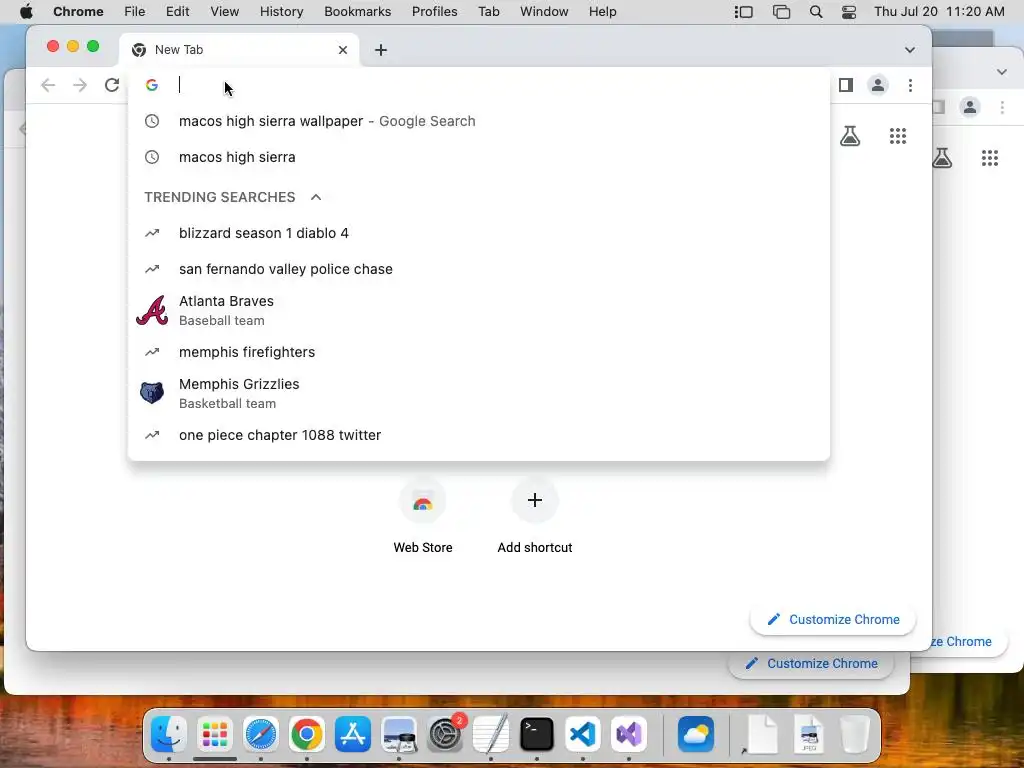1024x768 pixels.
Task: Open the Bookmarks menu
Action: point(357,12)
